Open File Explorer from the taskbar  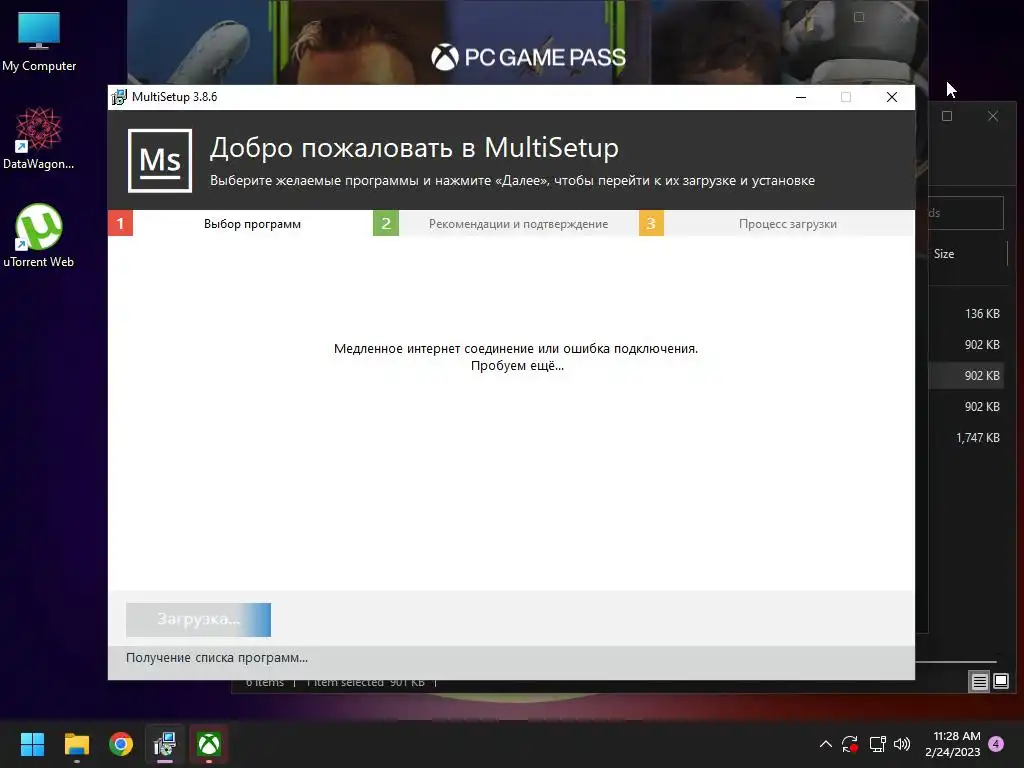click(x=76, y=744)
